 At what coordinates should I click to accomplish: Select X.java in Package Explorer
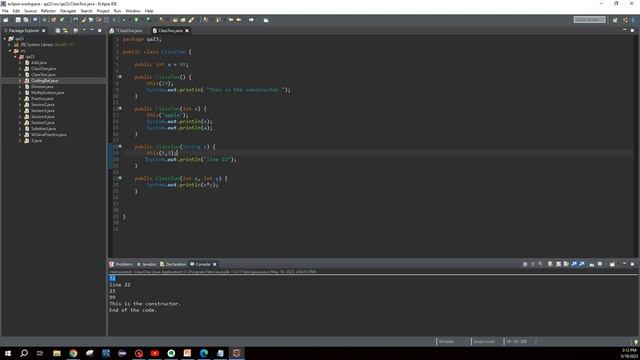click(36, 140)
